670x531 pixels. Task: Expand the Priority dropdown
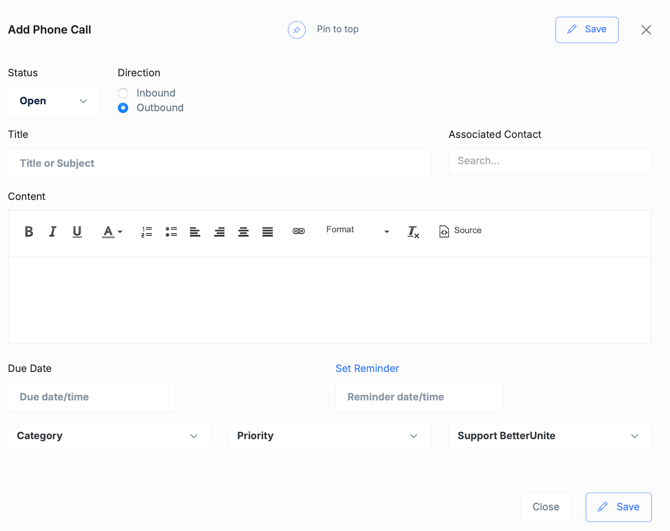[x=329, y=436]
